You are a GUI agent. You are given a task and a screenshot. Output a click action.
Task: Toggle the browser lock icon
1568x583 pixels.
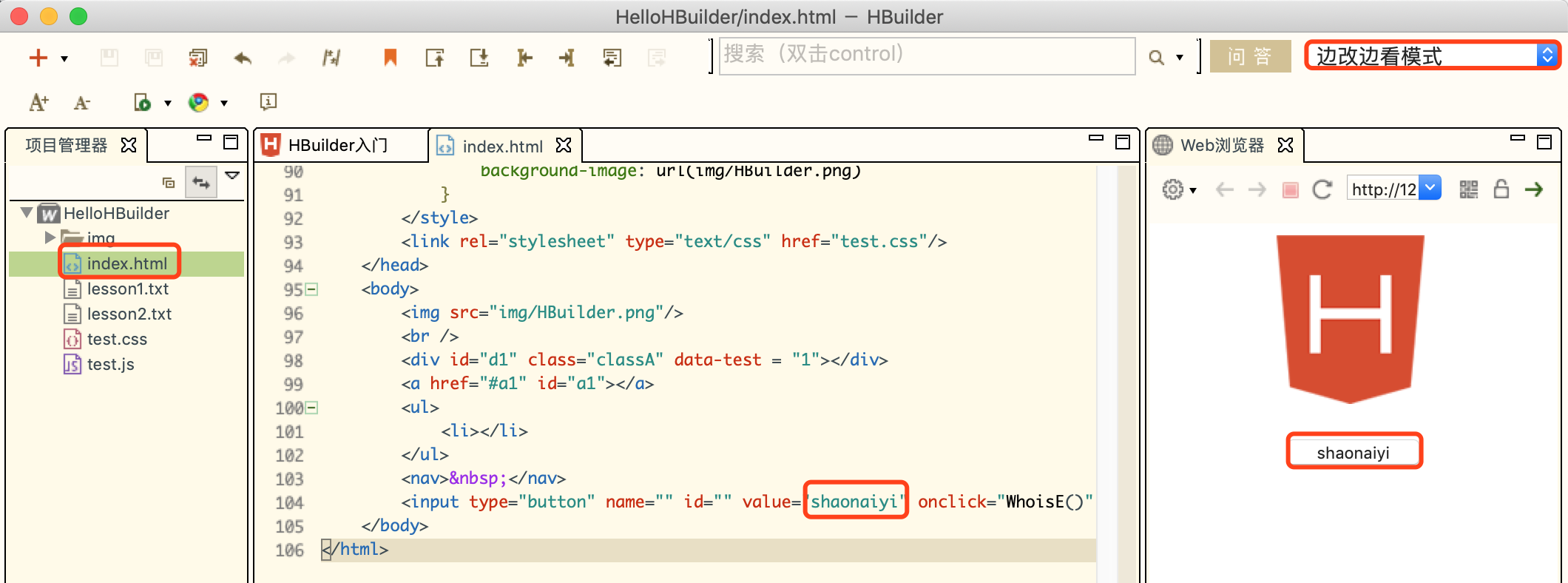(x=1501, y=189)
